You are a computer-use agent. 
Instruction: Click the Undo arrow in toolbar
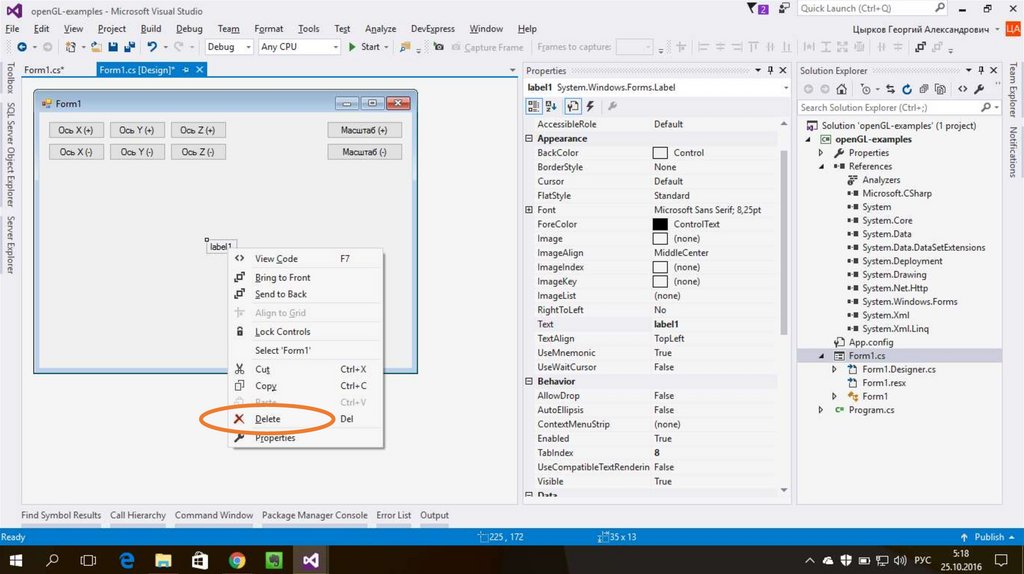[x=151, y=47]
